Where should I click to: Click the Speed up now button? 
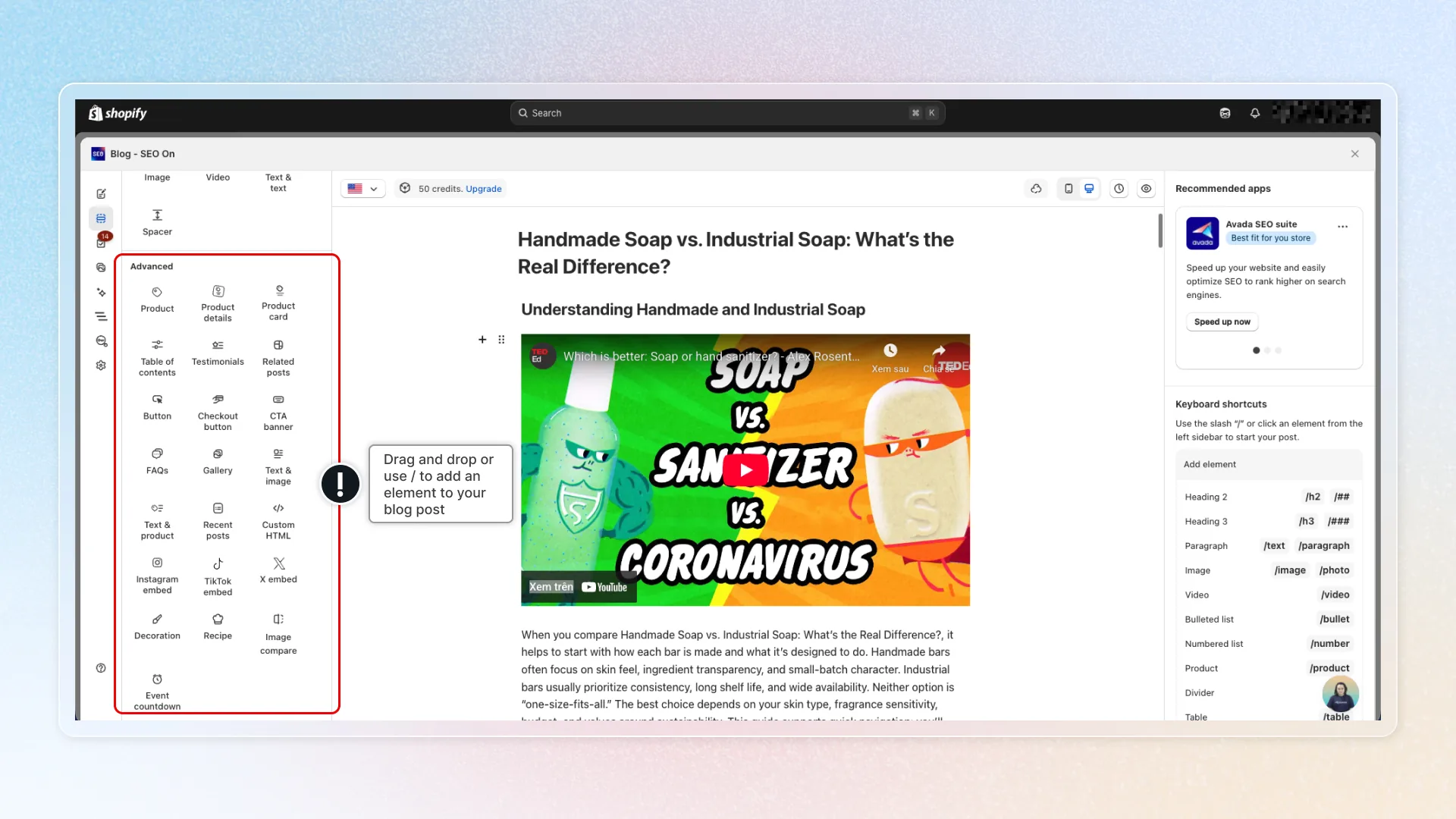1222,322
